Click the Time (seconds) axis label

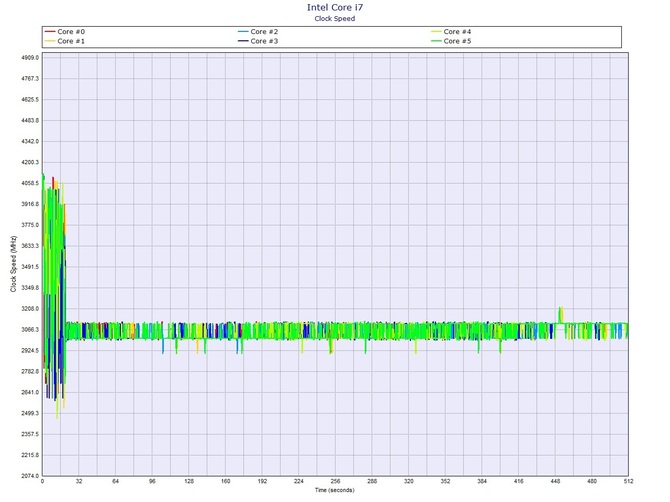335,490
